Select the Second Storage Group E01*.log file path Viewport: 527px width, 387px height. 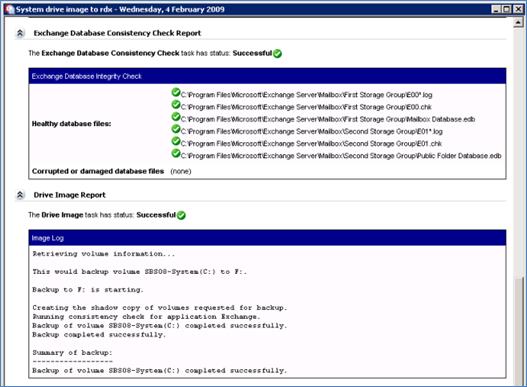[x=312, y=131]
